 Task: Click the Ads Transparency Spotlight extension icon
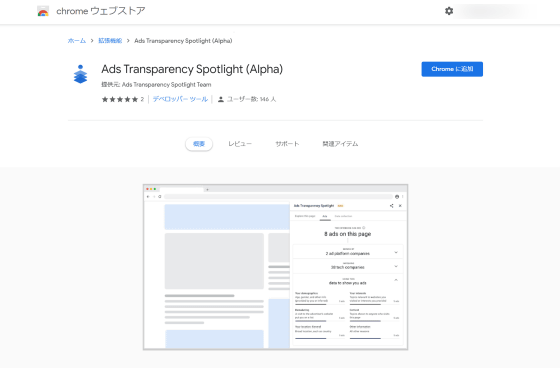80,74
